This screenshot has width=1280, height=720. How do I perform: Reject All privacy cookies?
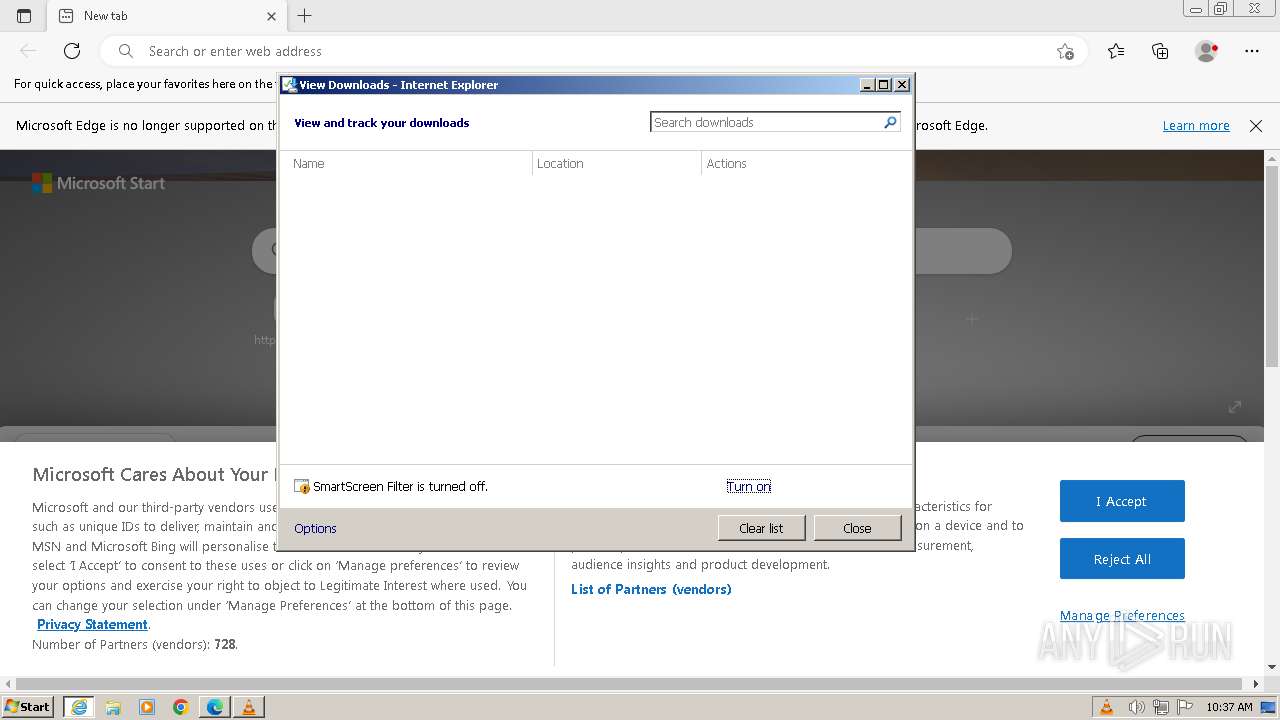1122,559
